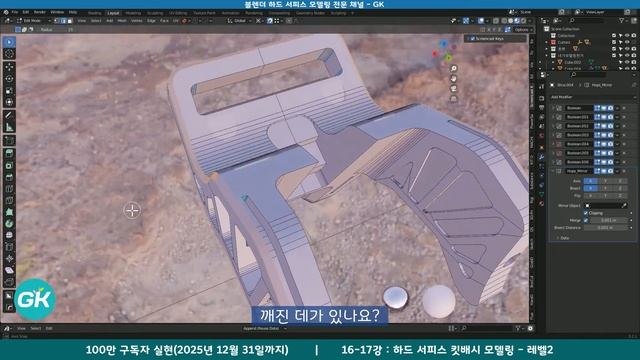Toggle the mirror Merge checkbox
Viewport: 640px width, 360px height.
(x=586, y=220)
